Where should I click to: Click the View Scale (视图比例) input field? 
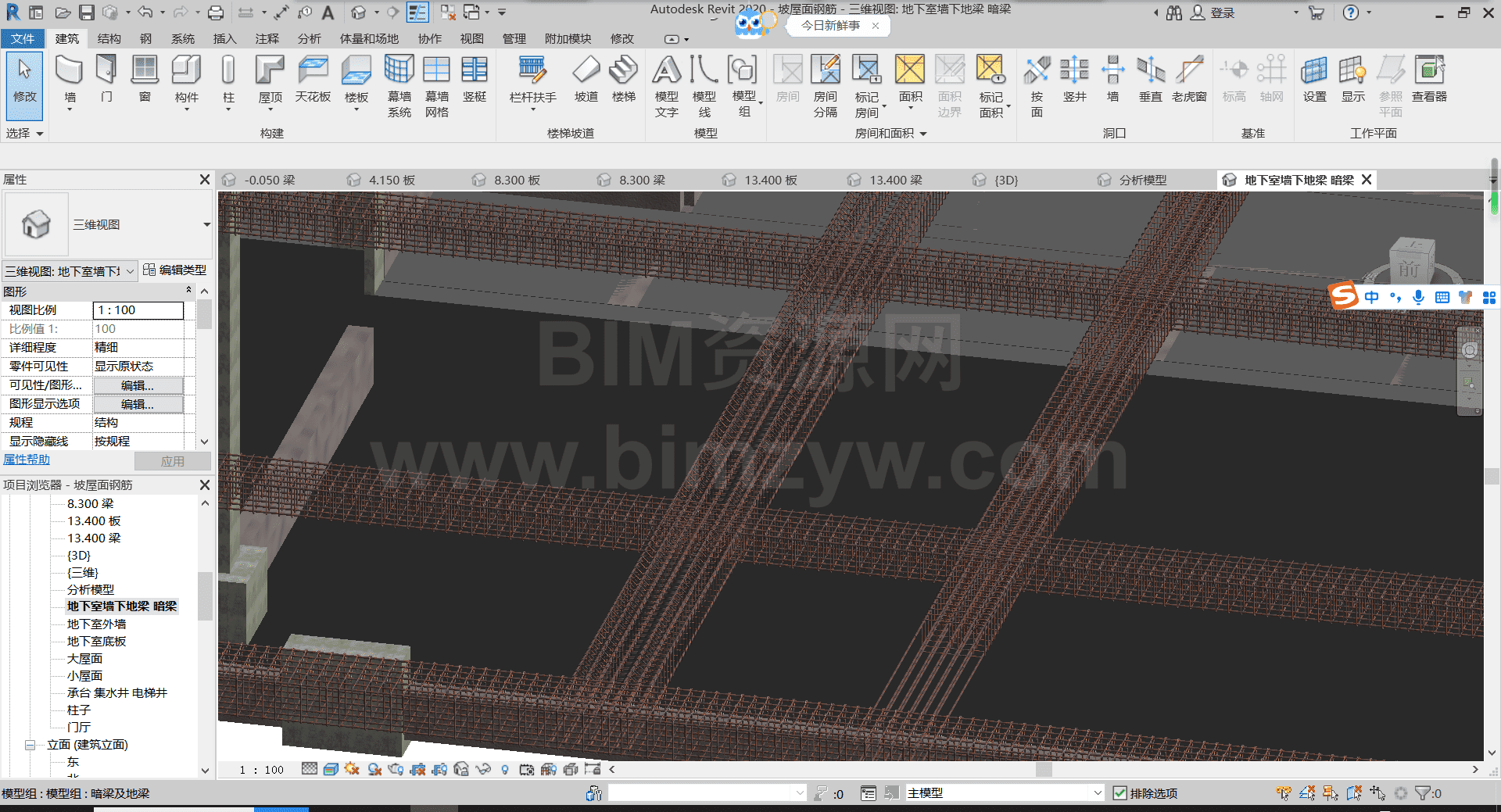click(138, 310)
